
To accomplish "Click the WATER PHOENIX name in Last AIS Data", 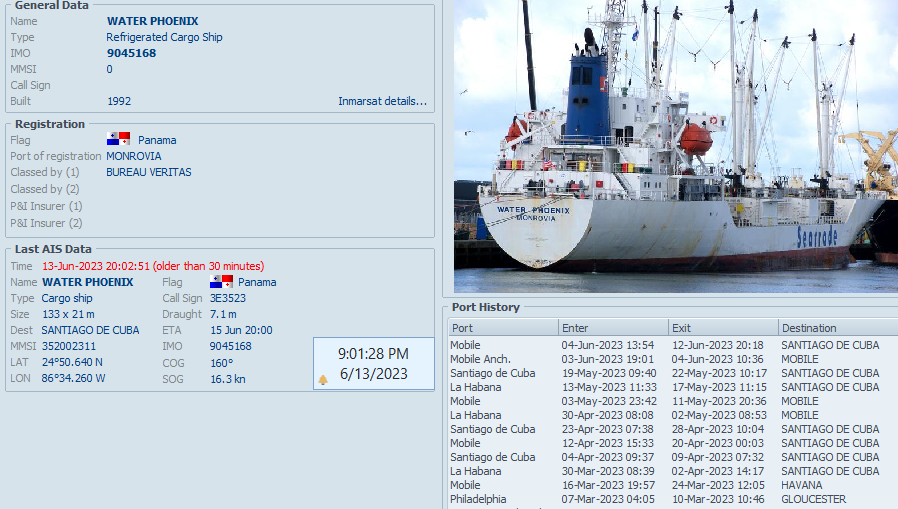I will point(88,282).
